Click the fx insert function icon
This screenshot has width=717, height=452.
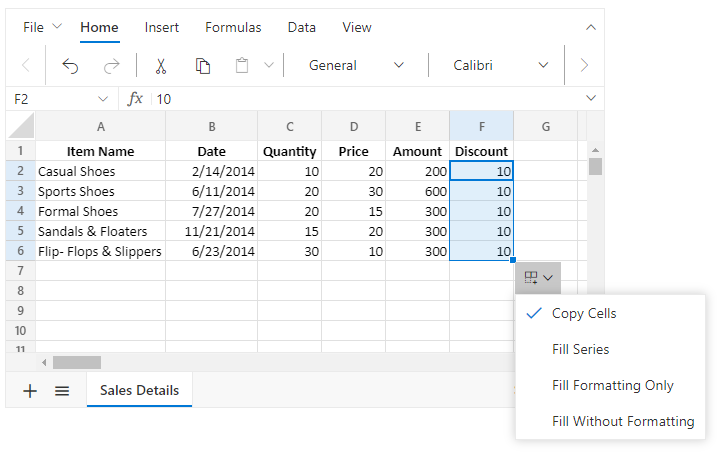click(136, 98)
